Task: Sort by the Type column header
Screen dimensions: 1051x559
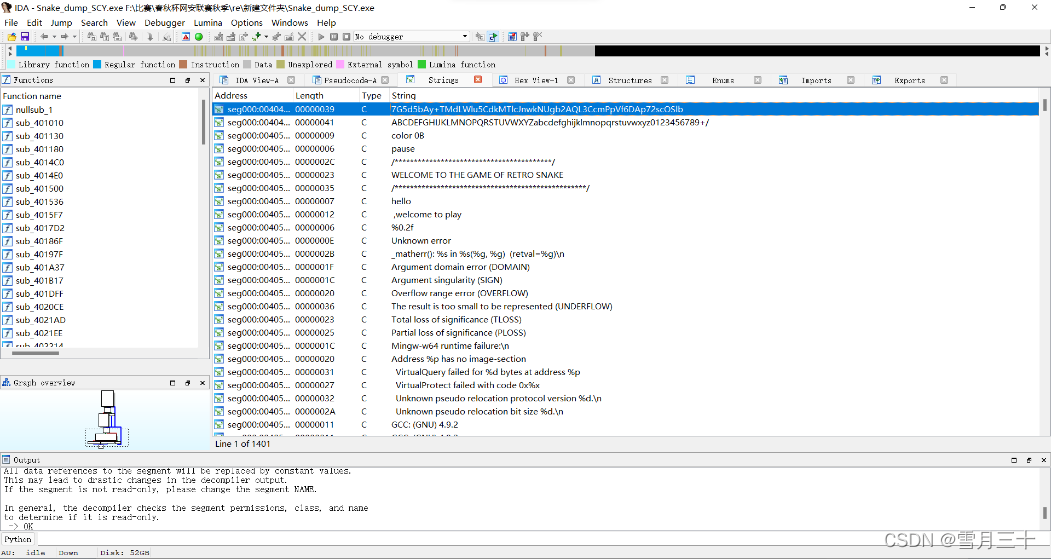Action: pos(374,96)
